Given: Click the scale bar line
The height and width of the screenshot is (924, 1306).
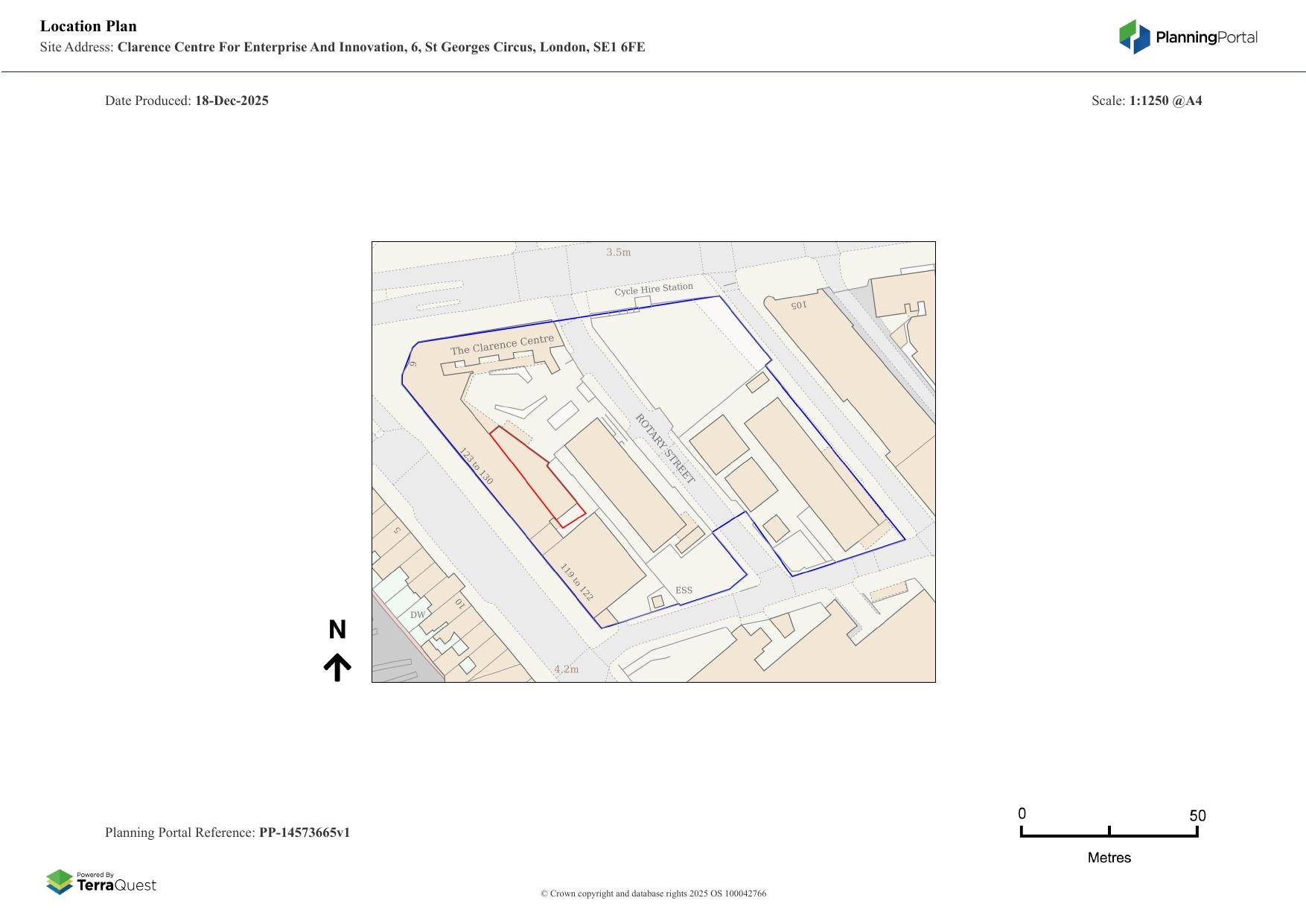Looking at the screenshot, I should pyautogui.click(x=1109, y=835).
